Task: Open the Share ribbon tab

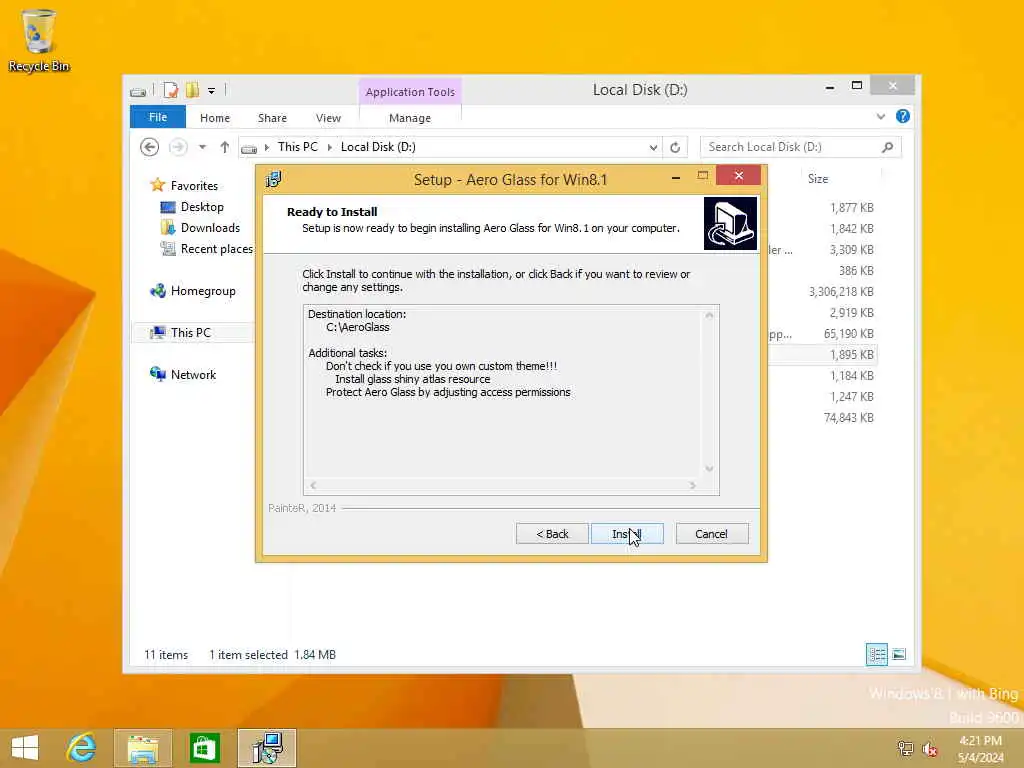Action: point(272,118)
